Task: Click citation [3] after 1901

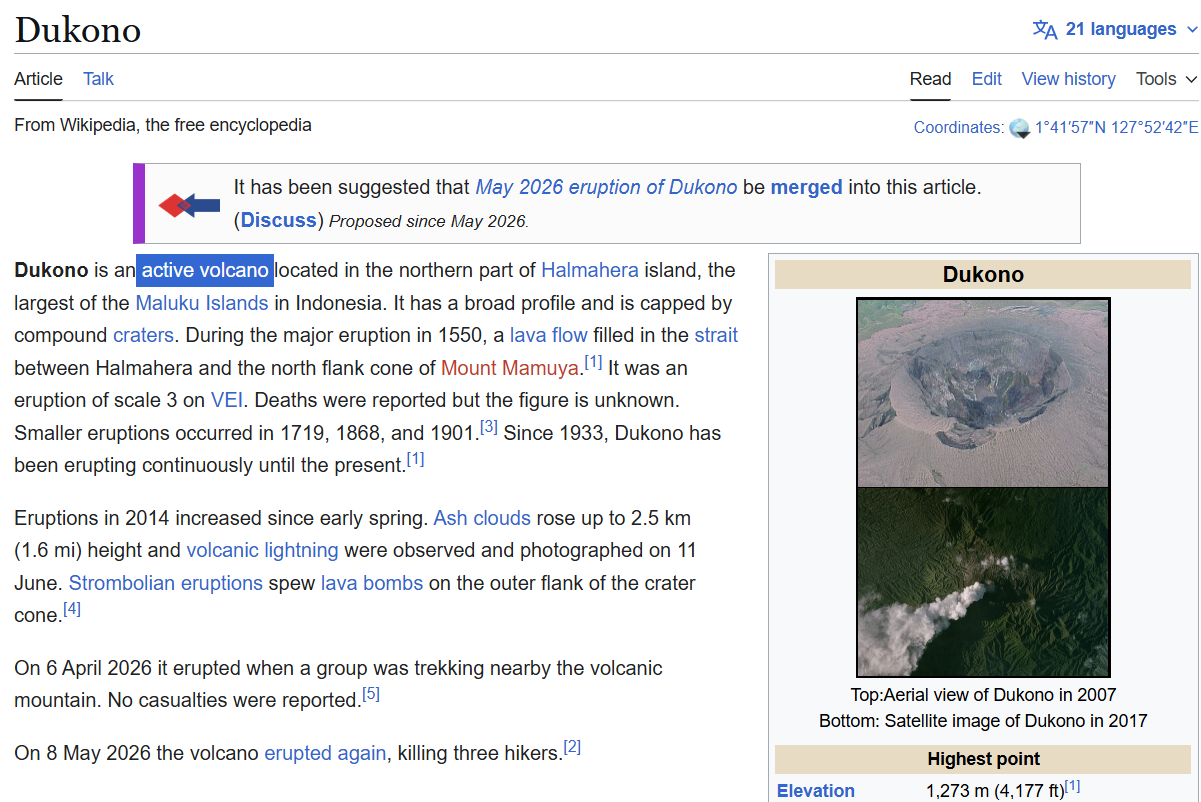Action: (489, 427)
